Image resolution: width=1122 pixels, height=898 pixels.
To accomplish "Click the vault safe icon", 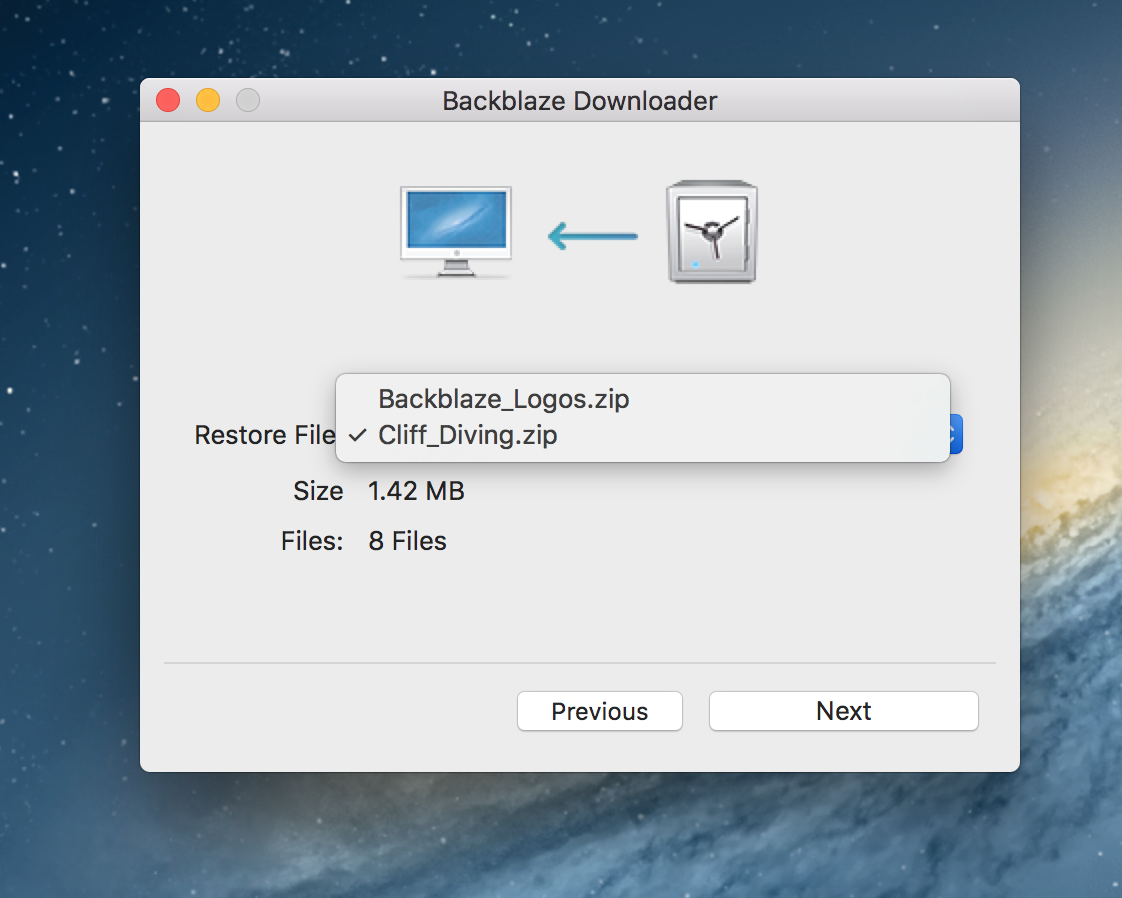I will (712, 232).
